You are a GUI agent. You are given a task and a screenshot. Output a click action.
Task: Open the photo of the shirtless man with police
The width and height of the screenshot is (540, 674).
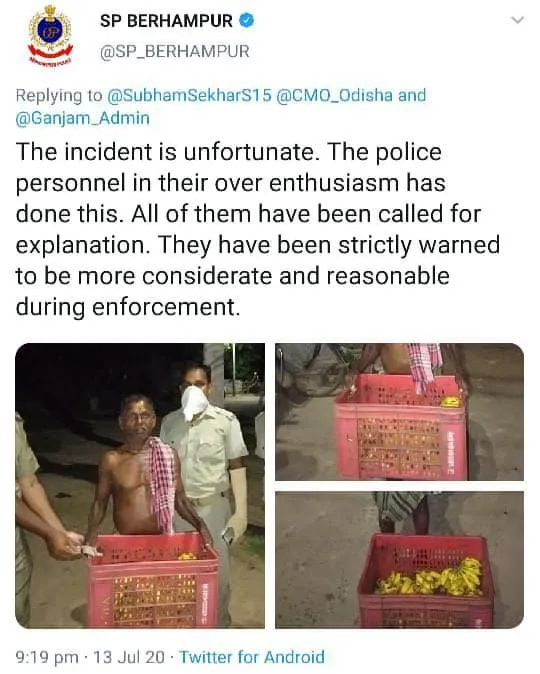(140, 485)
